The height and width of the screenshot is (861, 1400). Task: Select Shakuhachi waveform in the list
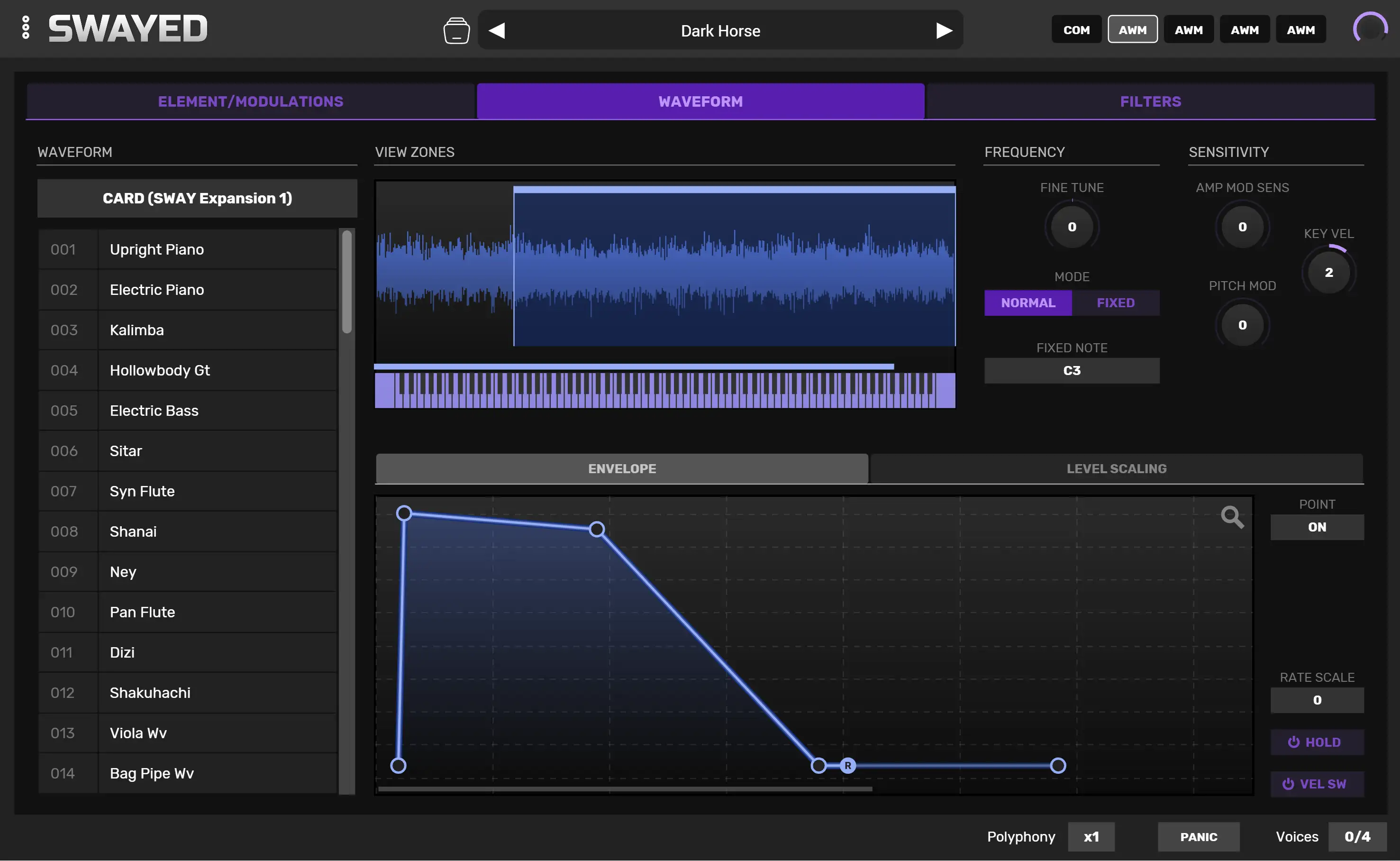pyautogui.click(x=150, y=692)
